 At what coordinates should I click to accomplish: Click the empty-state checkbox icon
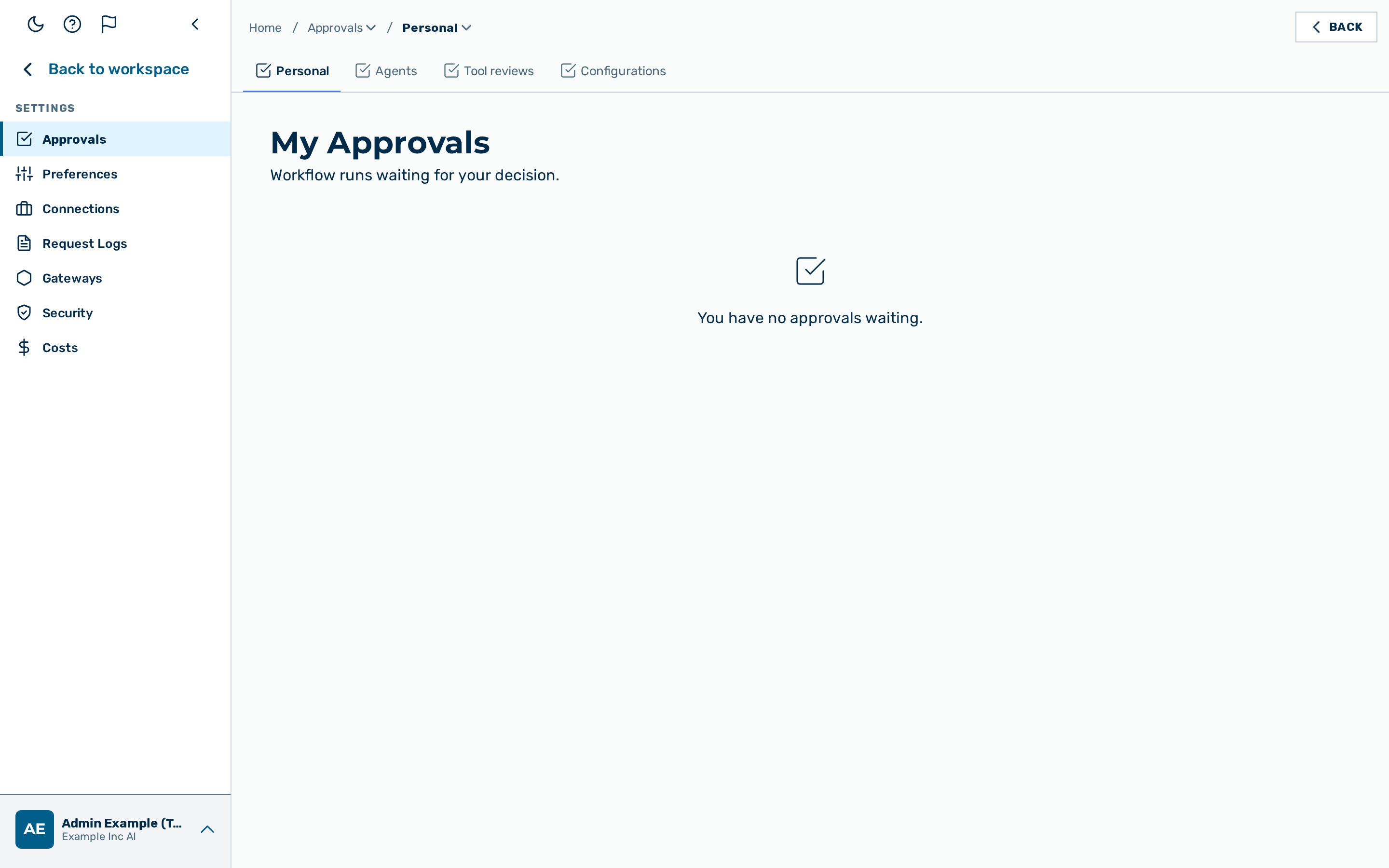click(x=810, y=271)
